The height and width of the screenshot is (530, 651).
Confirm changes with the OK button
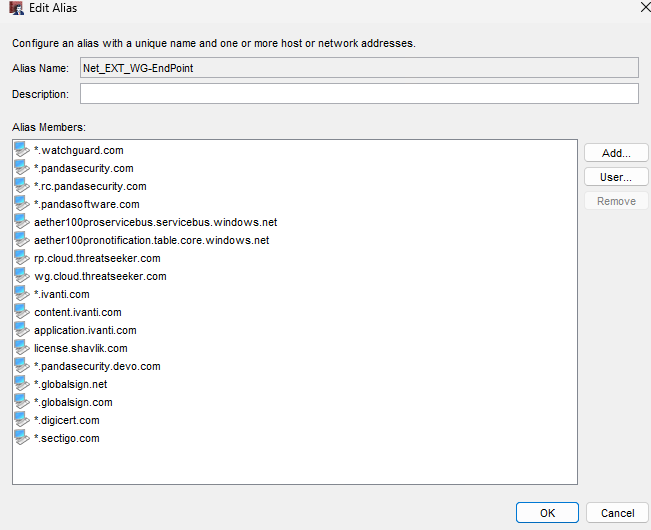click(x=547, y=513)
